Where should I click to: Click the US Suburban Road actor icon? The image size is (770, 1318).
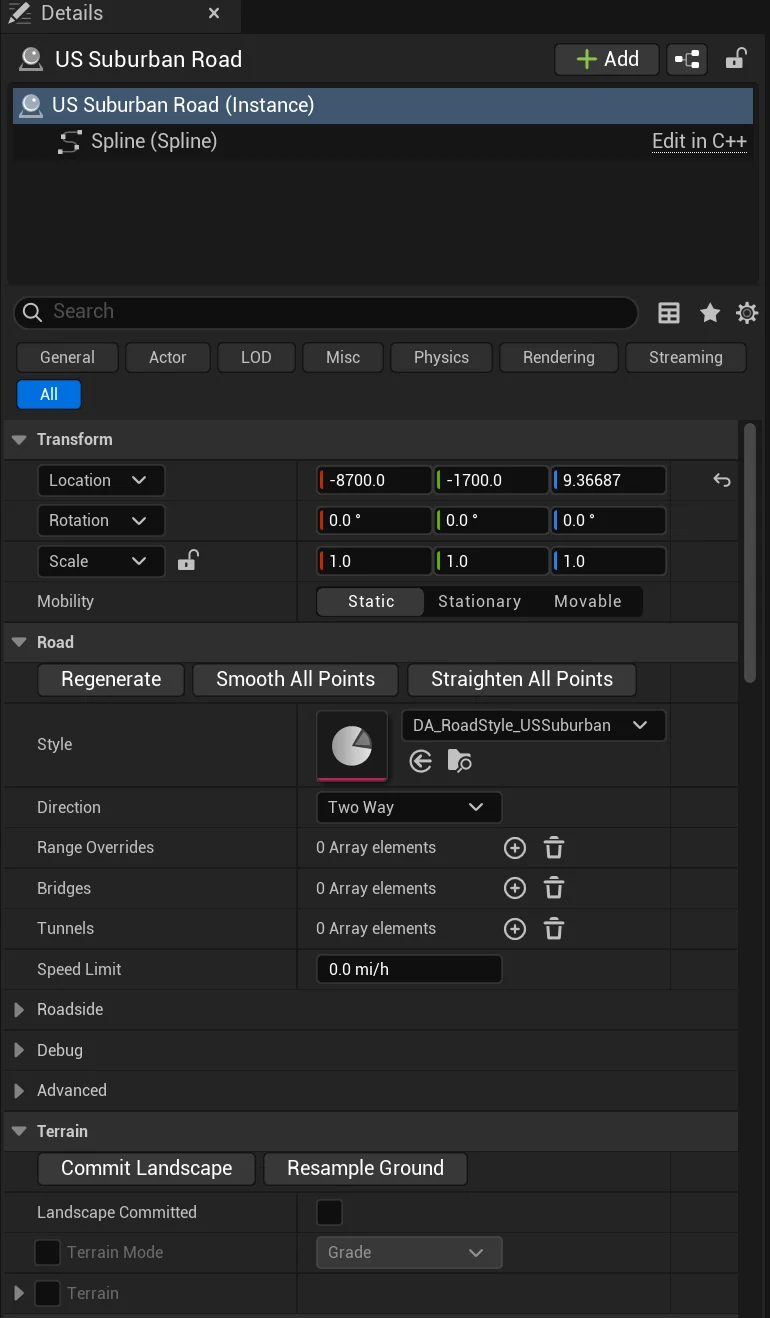click(x=31, y=59)
